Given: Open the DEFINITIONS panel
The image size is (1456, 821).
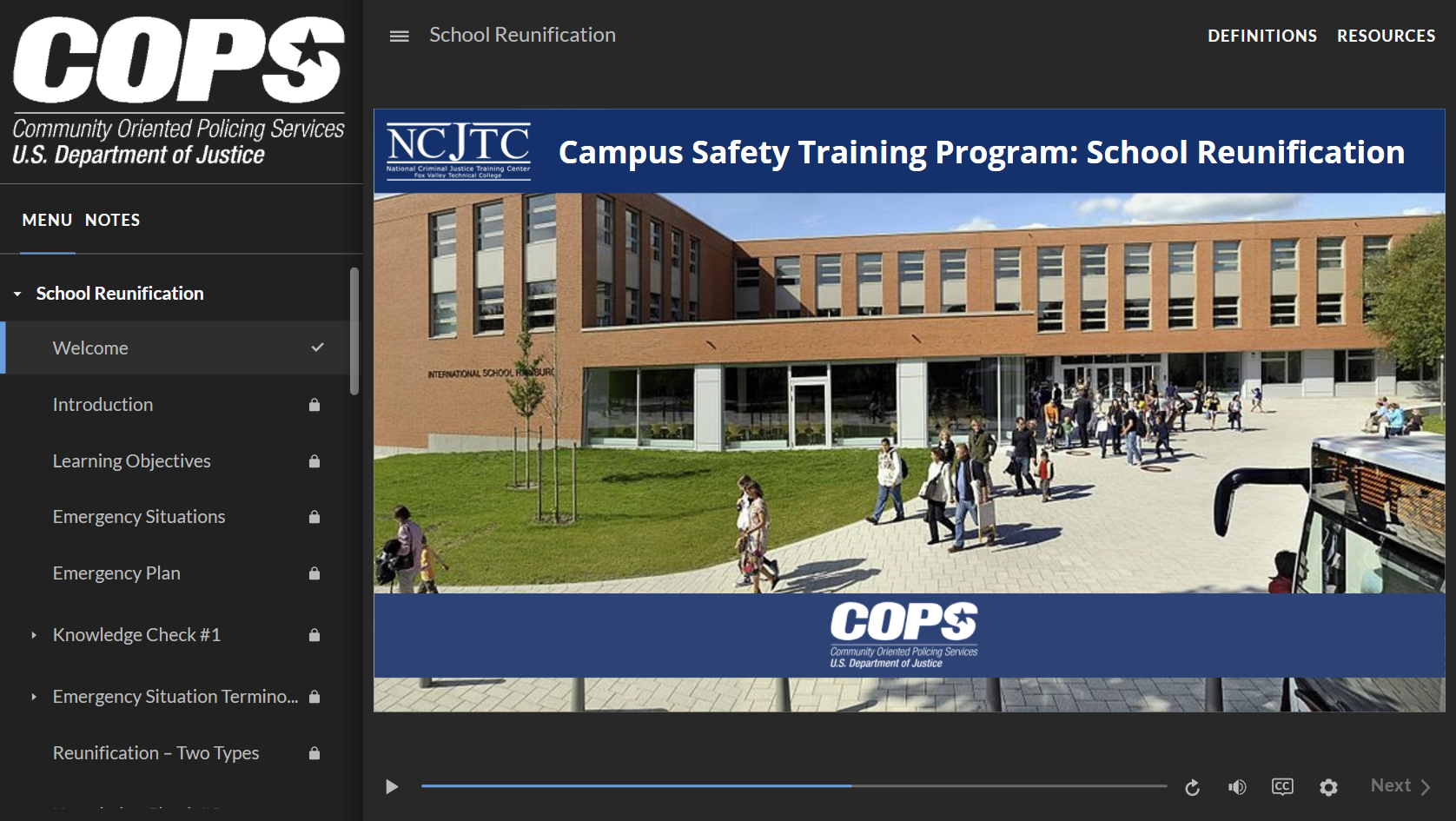Looking at the screenshot, I should 1261,36.
